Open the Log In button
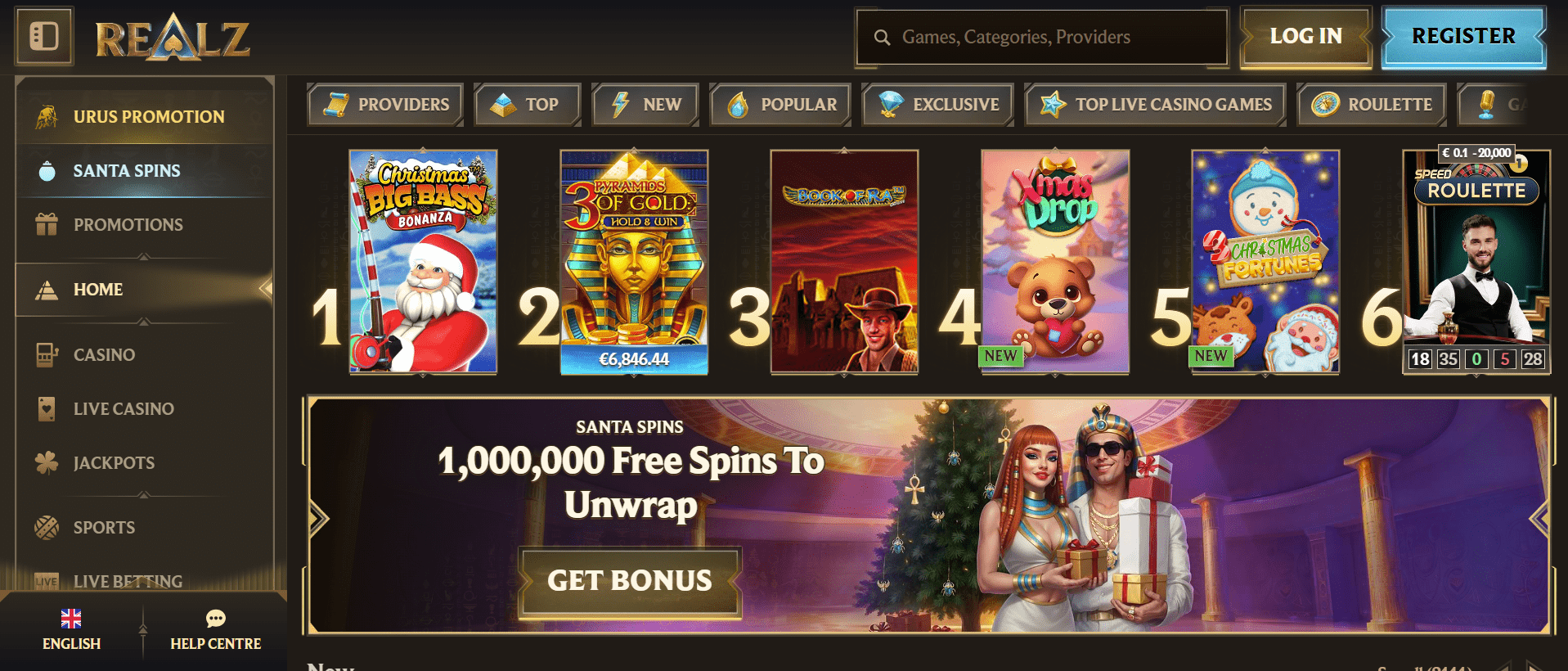The height and width of the screenshot is (671, 1568). [x=1305, y=36]
